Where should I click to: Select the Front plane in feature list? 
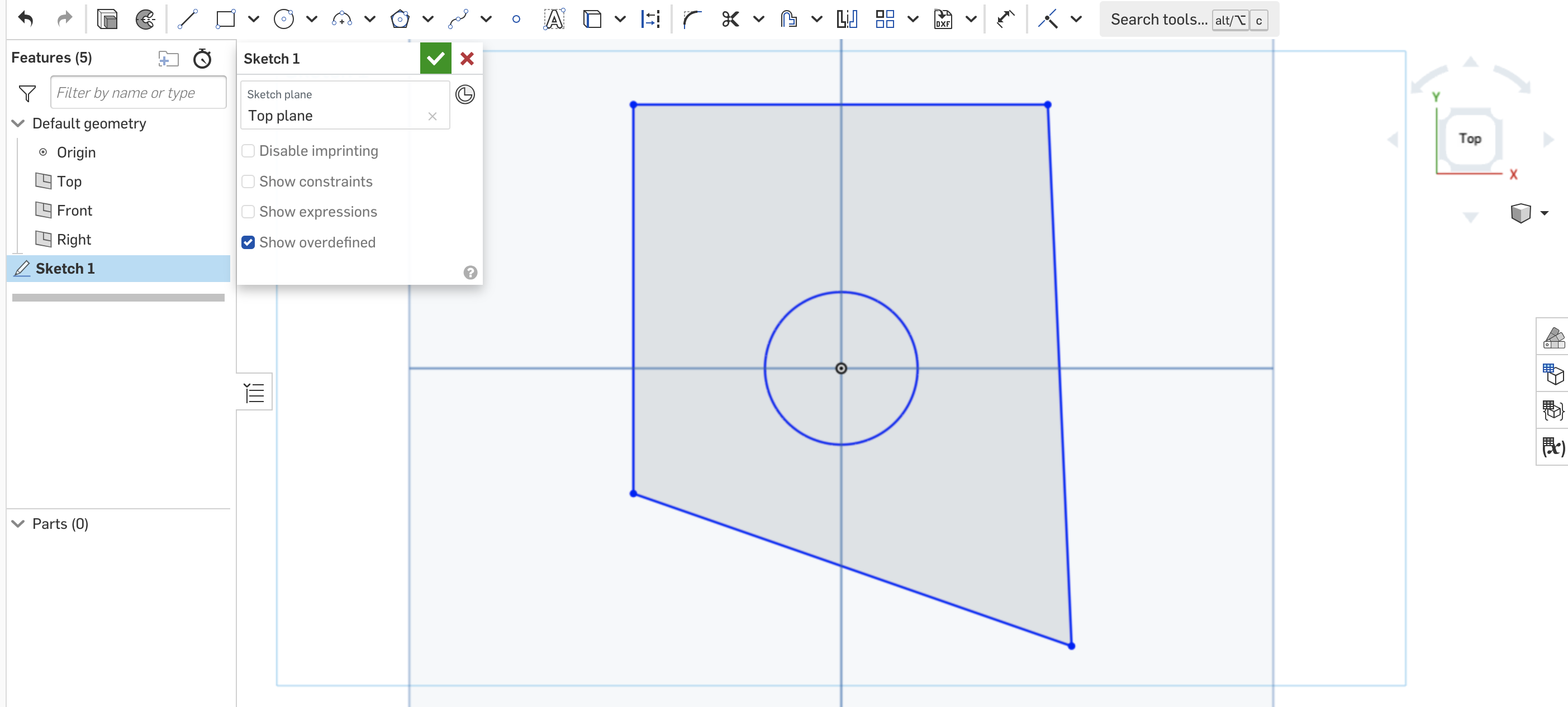pos(74,211)
